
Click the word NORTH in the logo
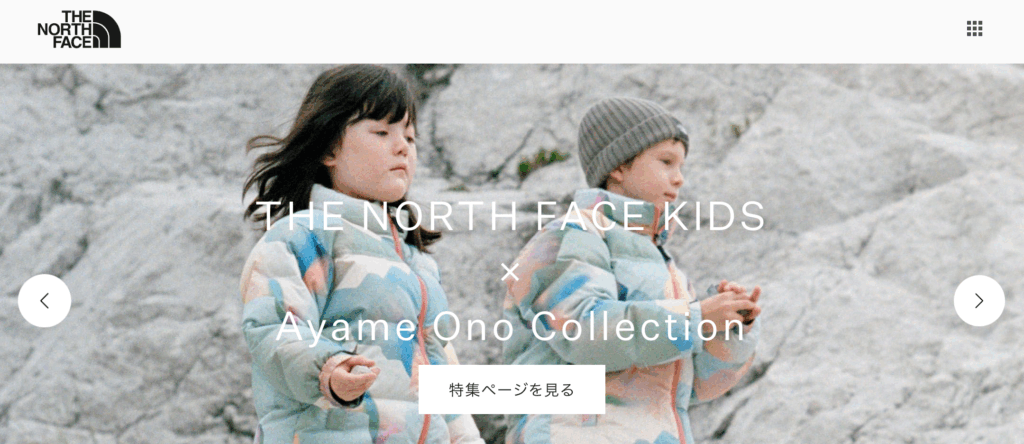(65, 29)
